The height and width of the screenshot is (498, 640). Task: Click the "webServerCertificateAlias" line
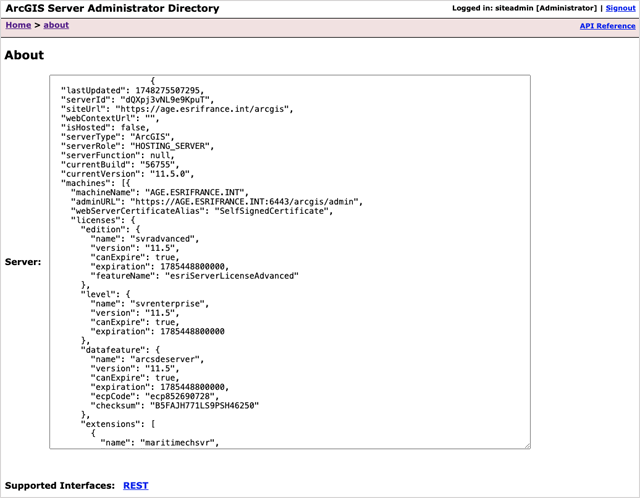click(x=202, y=211)
